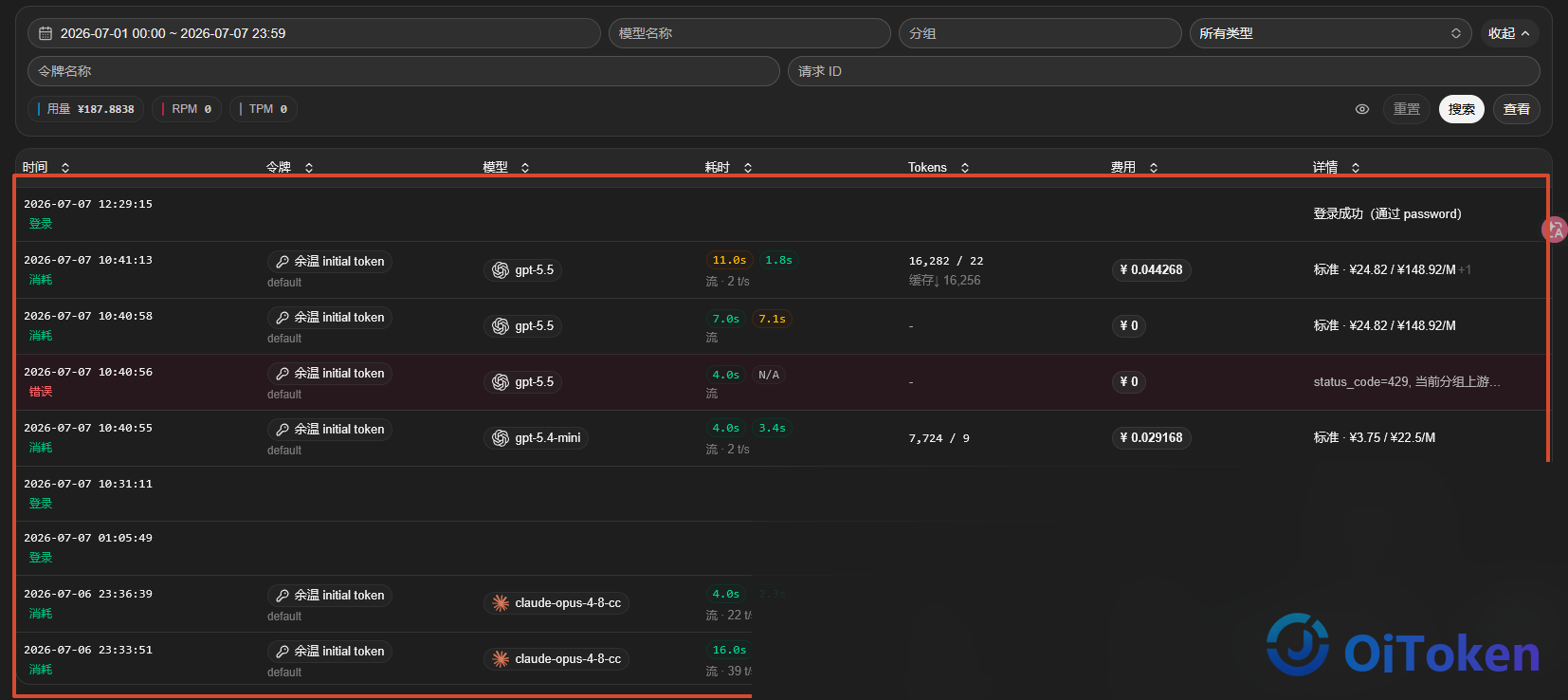Screen dimensions: 1568x700
Task: Click Claude icon in the 23:36:39 row
Action: tap(501, 603)
